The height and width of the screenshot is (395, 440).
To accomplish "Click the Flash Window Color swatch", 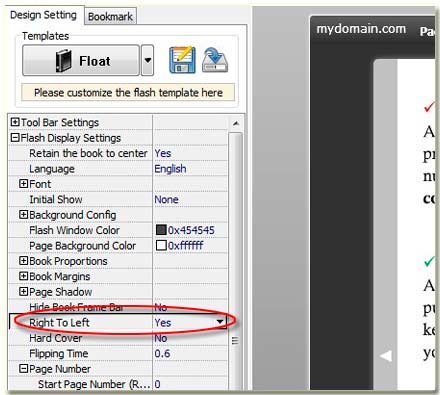I will (161, 230).
